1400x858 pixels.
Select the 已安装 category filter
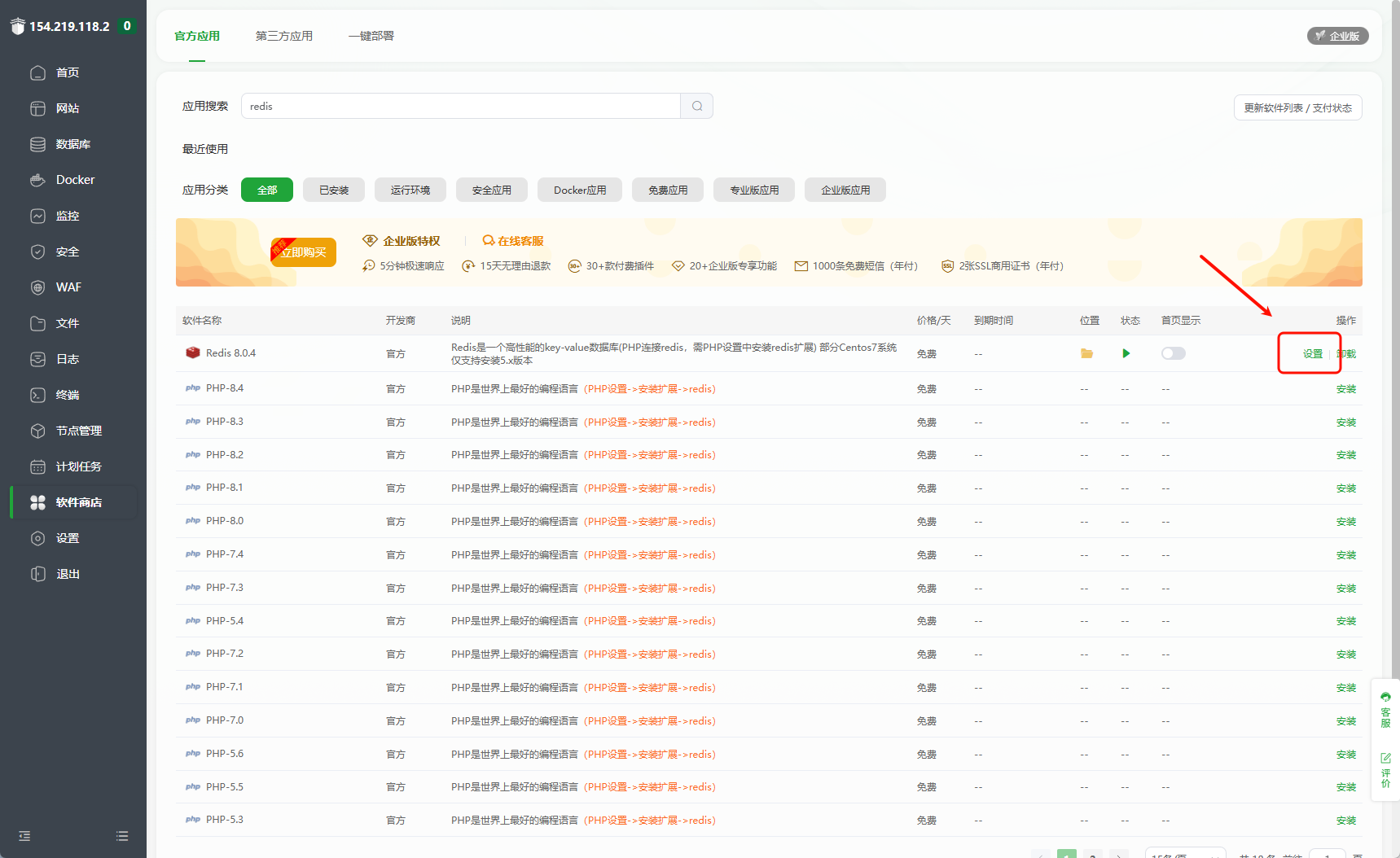(x=333, y=190)
